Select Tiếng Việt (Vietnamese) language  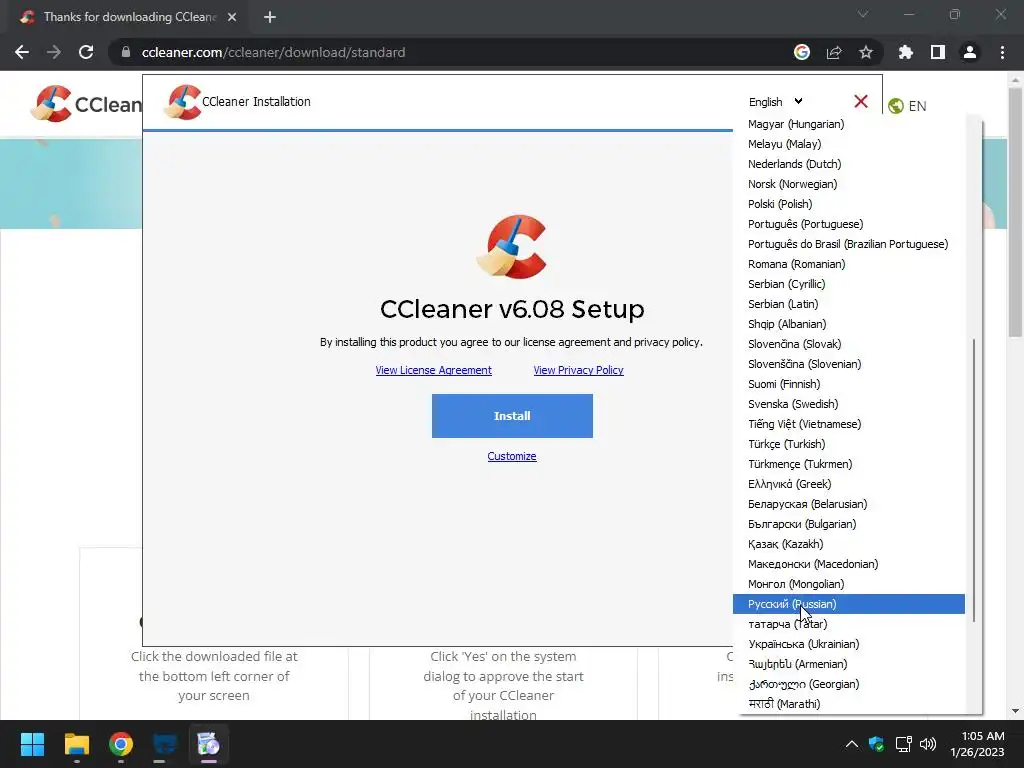click(848, 424)
